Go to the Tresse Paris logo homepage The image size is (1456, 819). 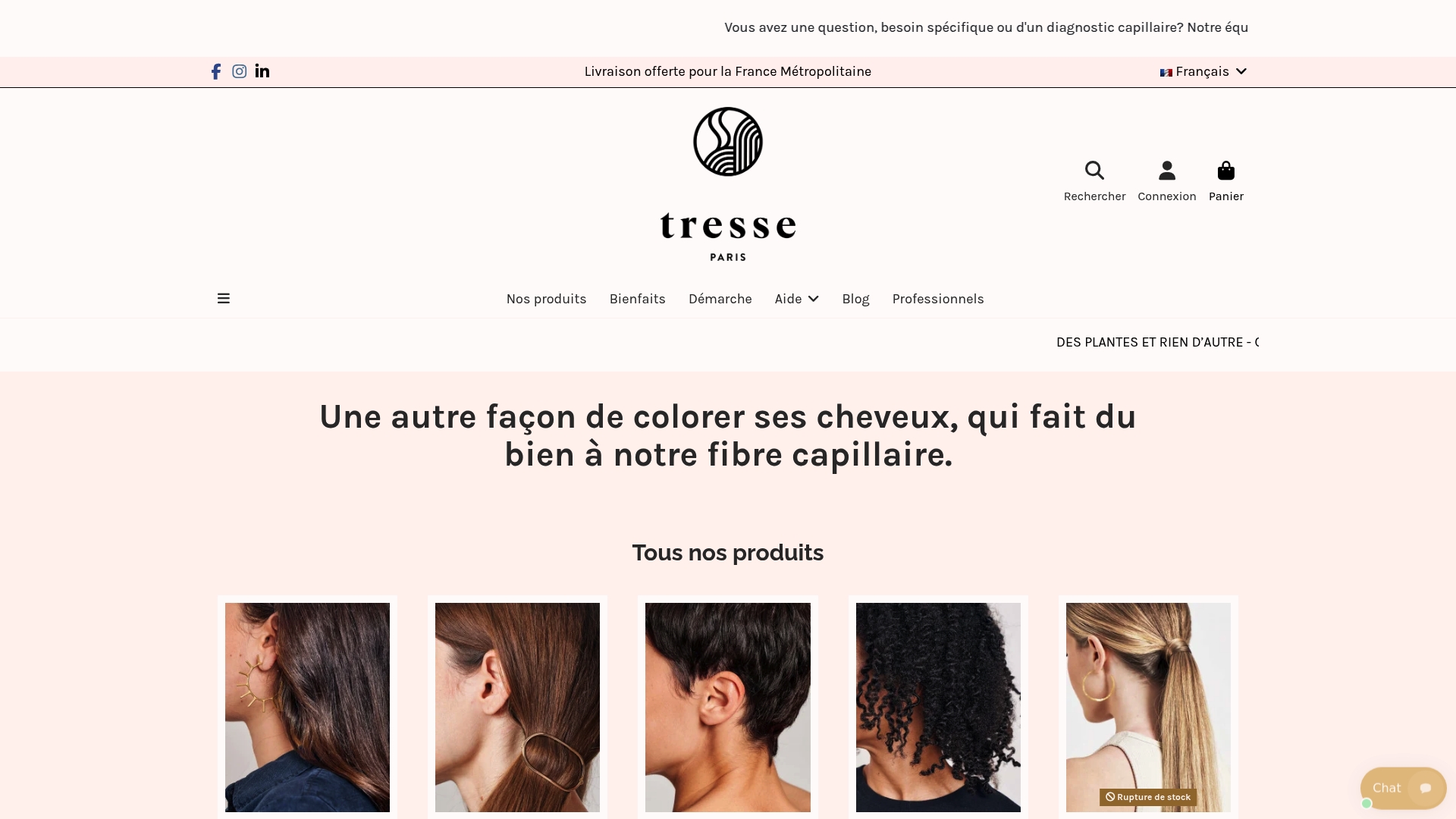(x=728, y=184)
